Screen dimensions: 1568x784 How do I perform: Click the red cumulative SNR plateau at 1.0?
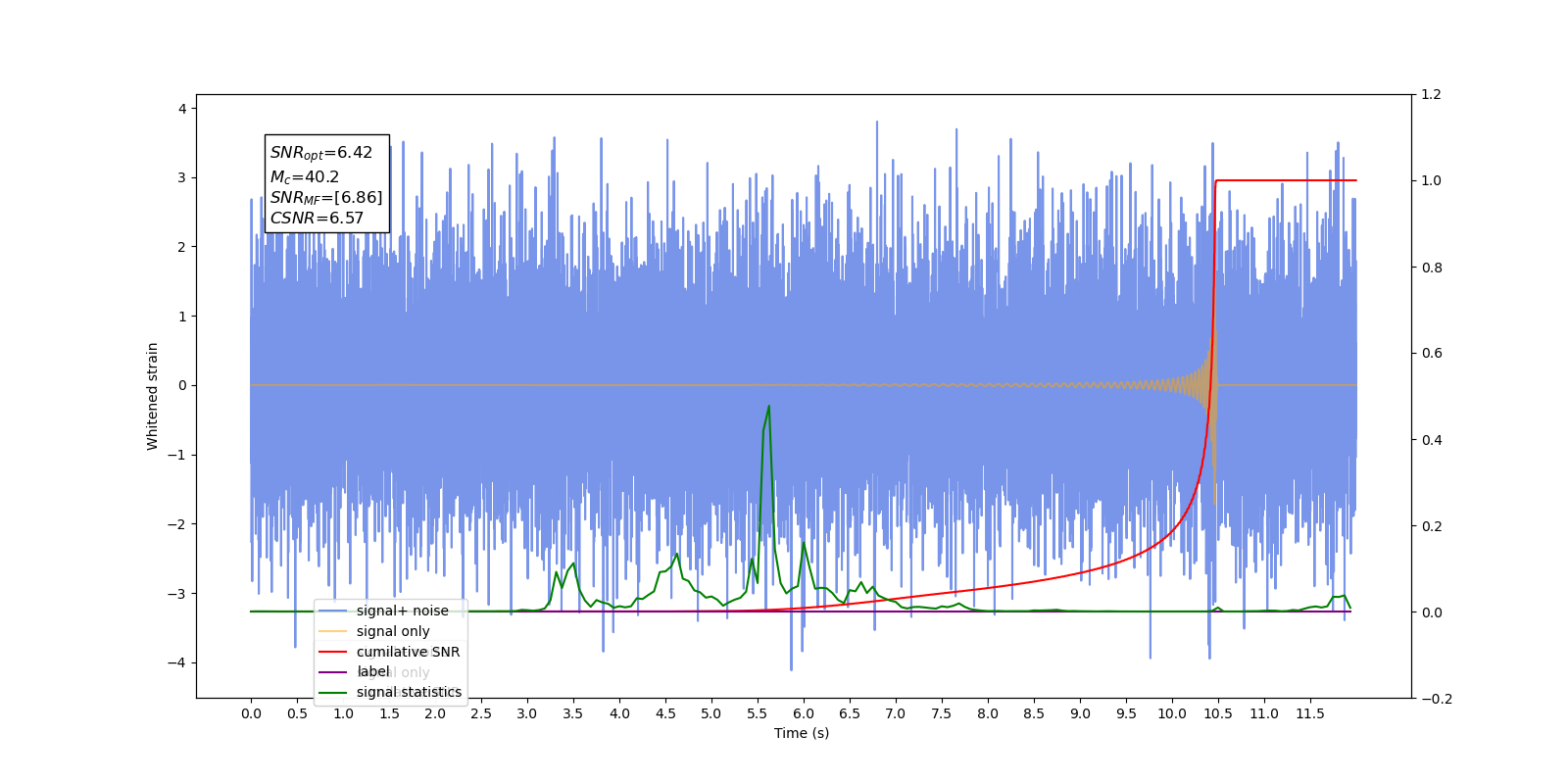(x=1286, y=180)
